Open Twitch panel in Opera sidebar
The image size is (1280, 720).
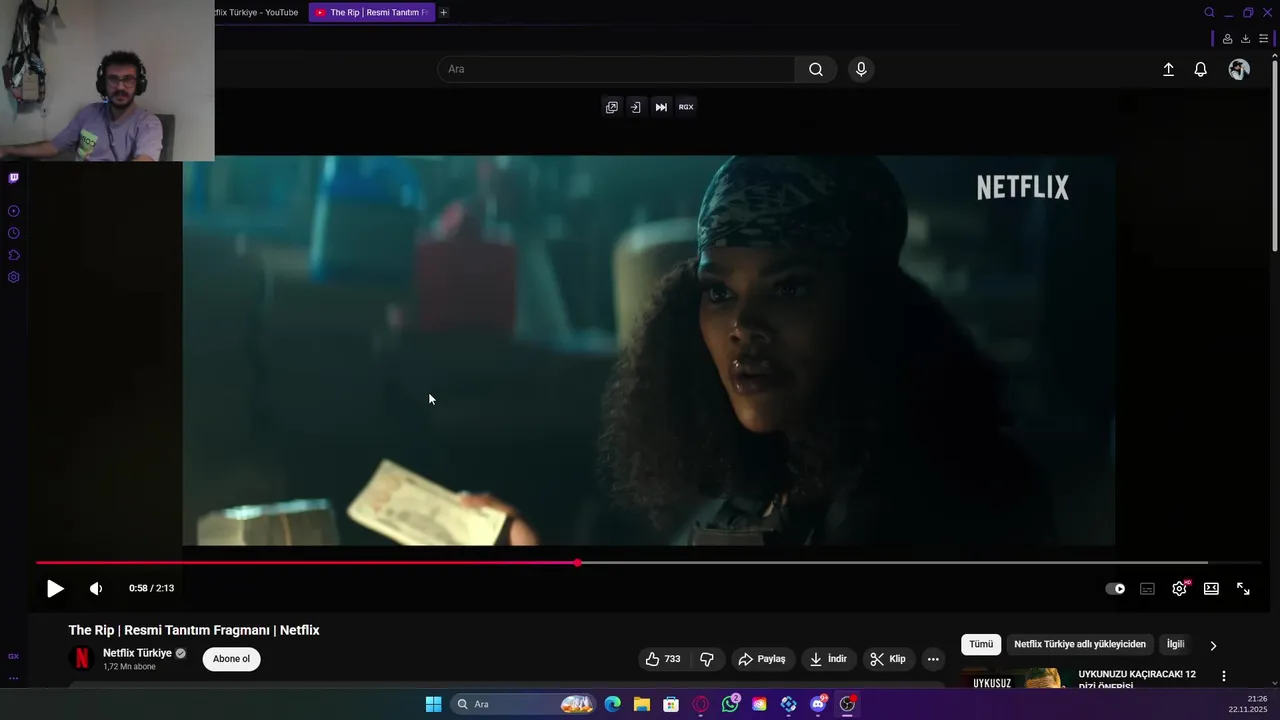pyautogui.click(x=14, y=178)
